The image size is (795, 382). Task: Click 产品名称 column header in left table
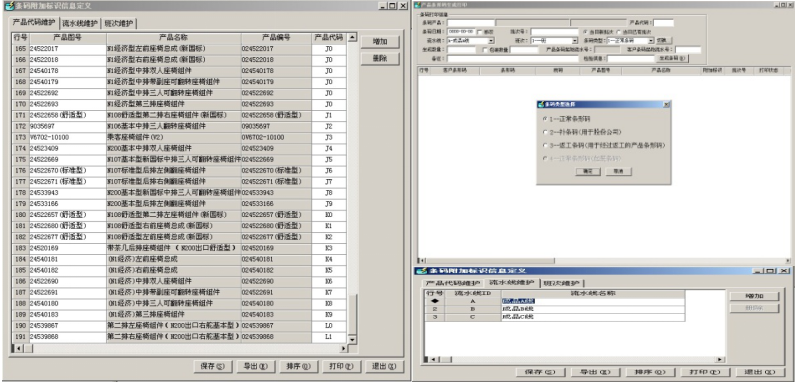tap(174, 38)
